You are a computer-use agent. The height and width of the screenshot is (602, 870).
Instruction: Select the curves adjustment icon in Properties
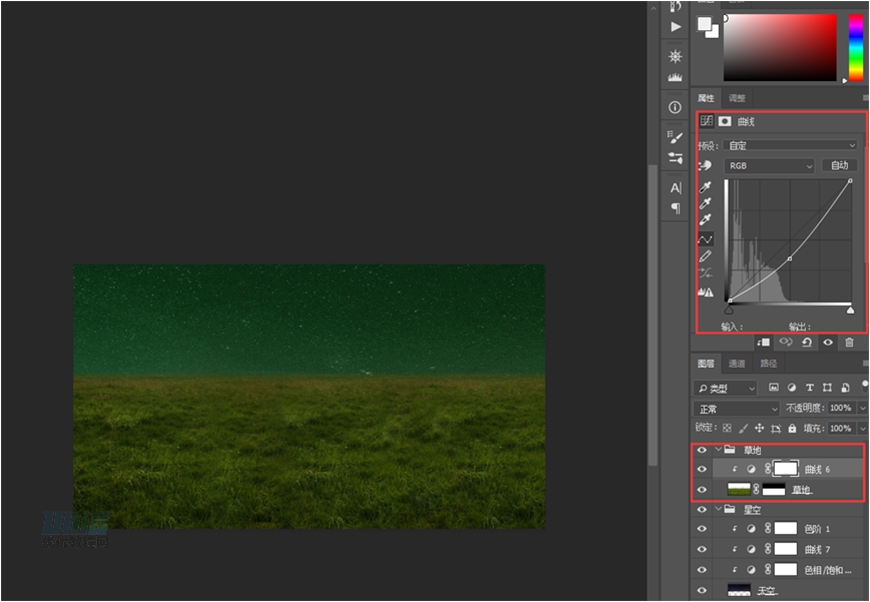click(706, 121)
